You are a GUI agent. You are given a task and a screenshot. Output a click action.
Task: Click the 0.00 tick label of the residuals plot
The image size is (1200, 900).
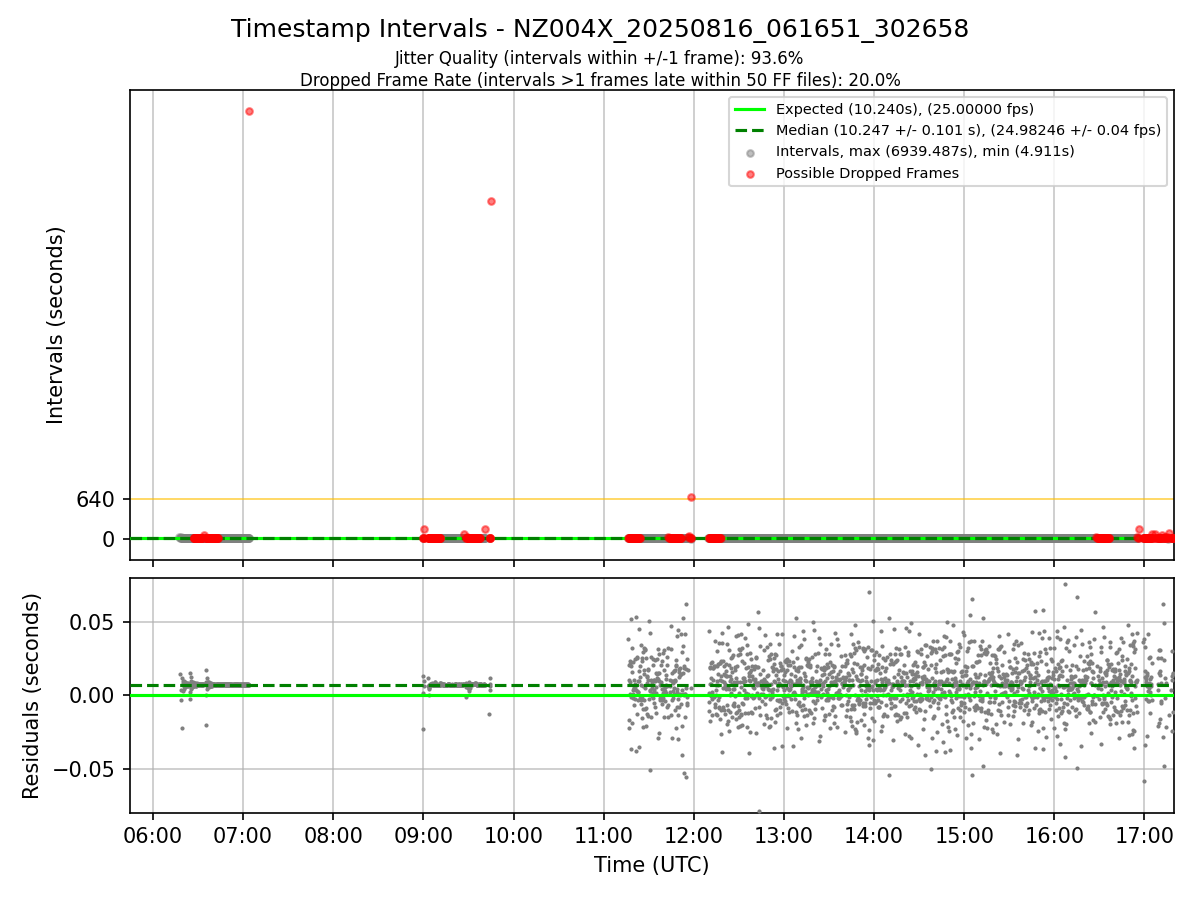coord(94,696)
